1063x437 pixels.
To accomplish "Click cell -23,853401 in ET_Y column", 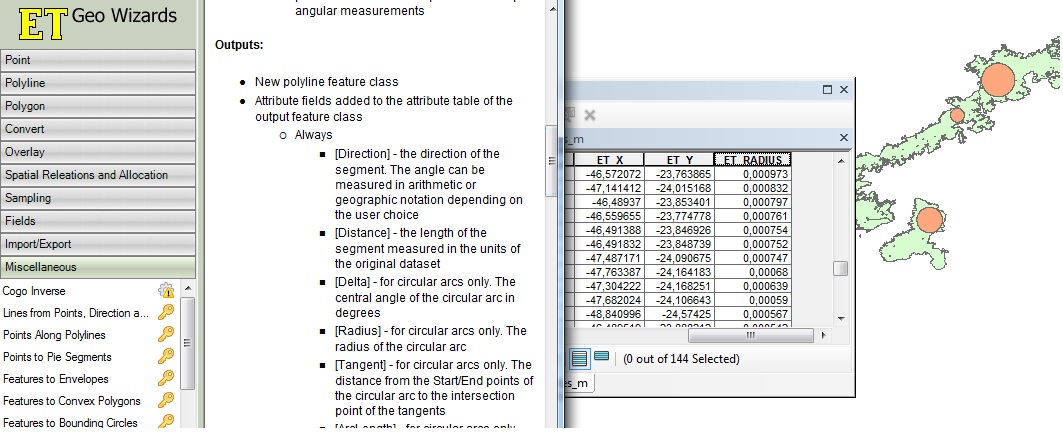I will click(679, 202).
